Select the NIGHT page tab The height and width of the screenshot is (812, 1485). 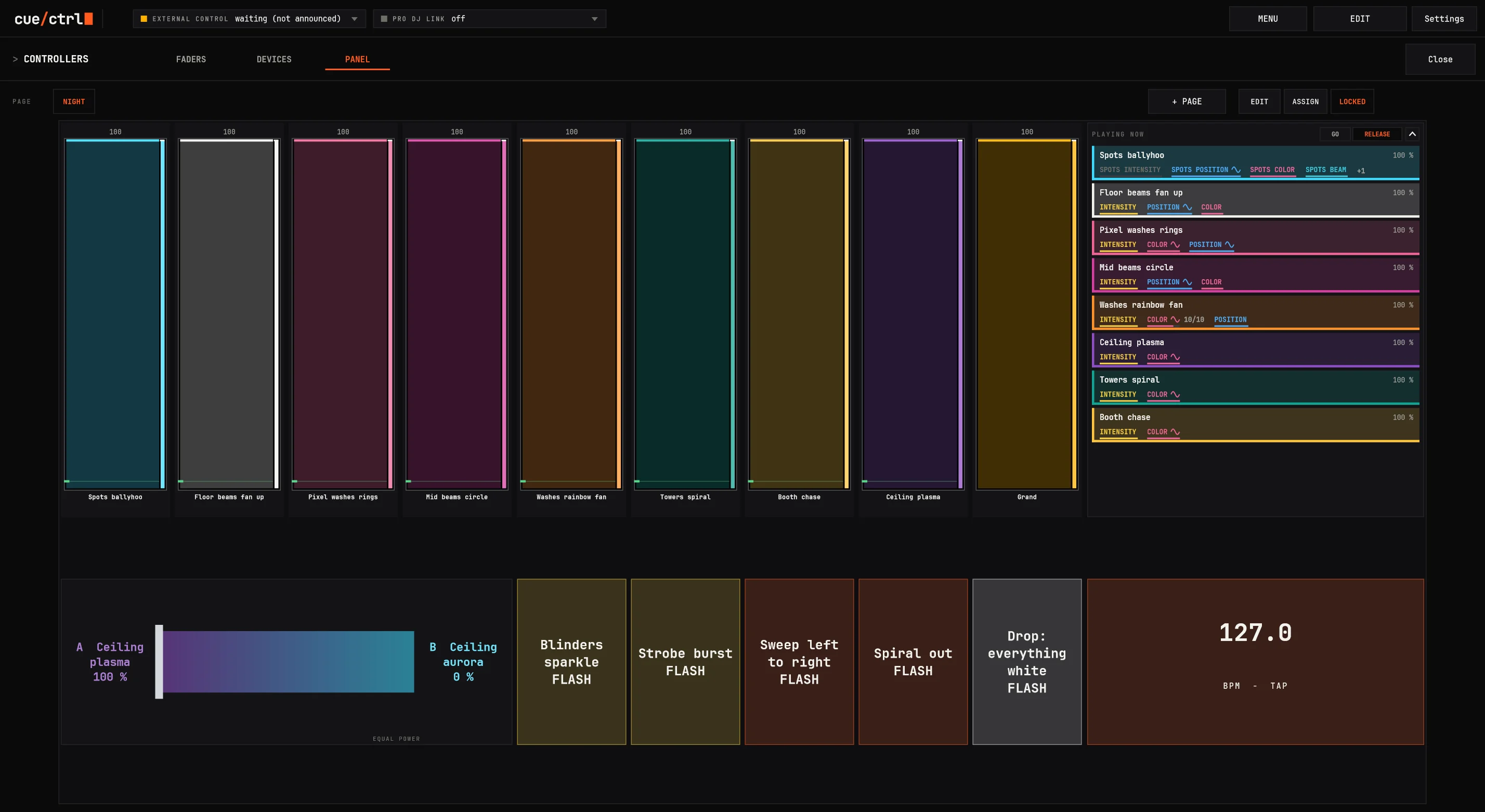[x=74, y=101]
